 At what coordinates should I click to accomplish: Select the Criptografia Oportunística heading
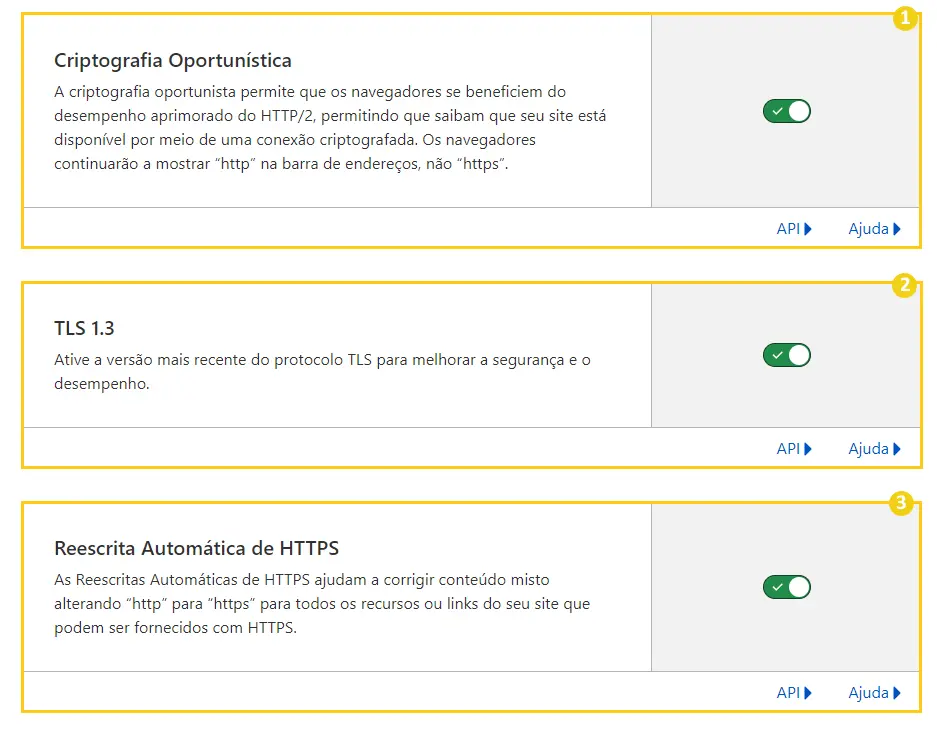(173, 61)
